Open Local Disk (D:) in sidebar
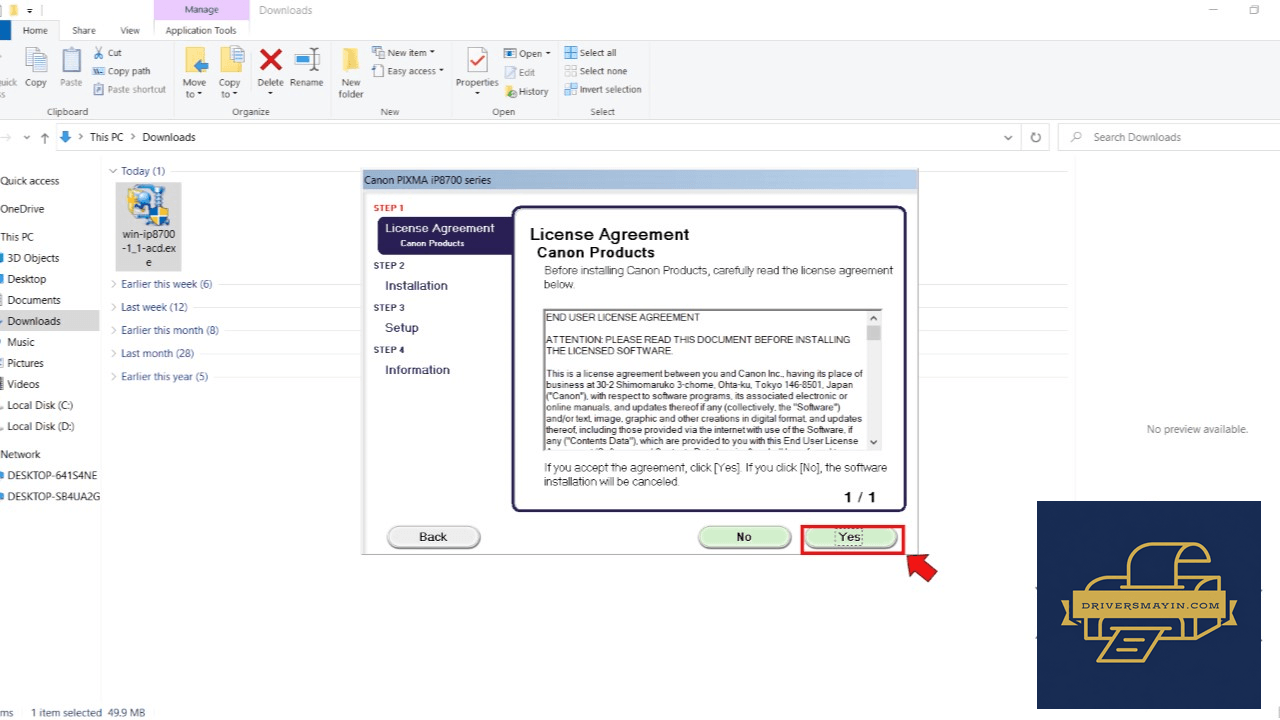1280x720 pixels. [x=40, y=426]
